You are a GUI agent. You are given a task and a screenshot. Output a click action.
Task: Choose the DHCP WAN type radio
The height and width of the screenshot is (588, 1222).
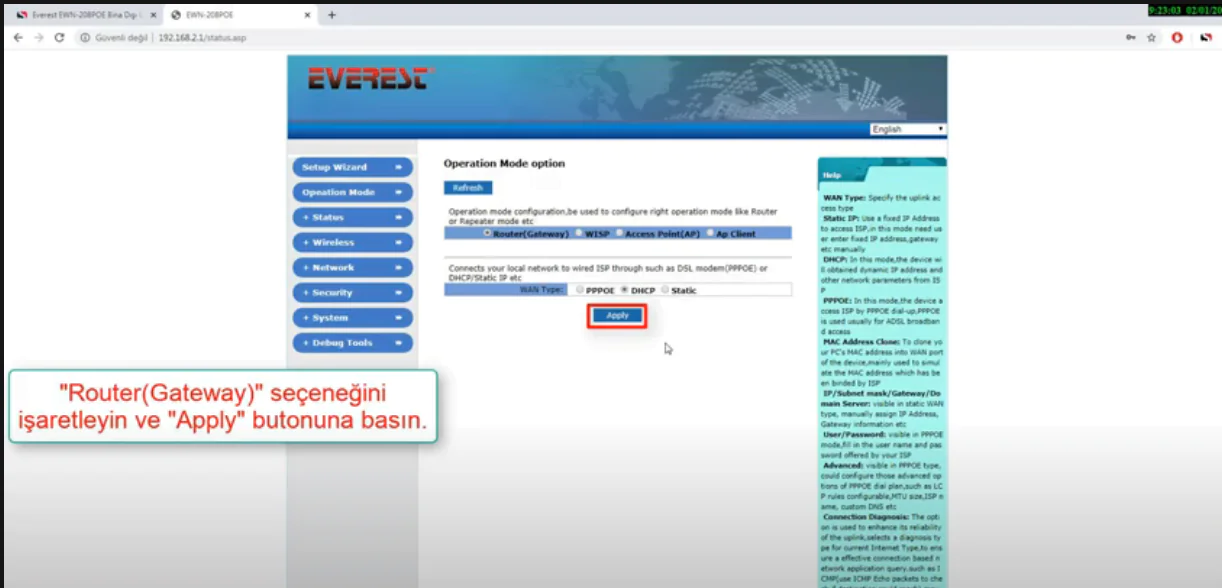(625, 290)
